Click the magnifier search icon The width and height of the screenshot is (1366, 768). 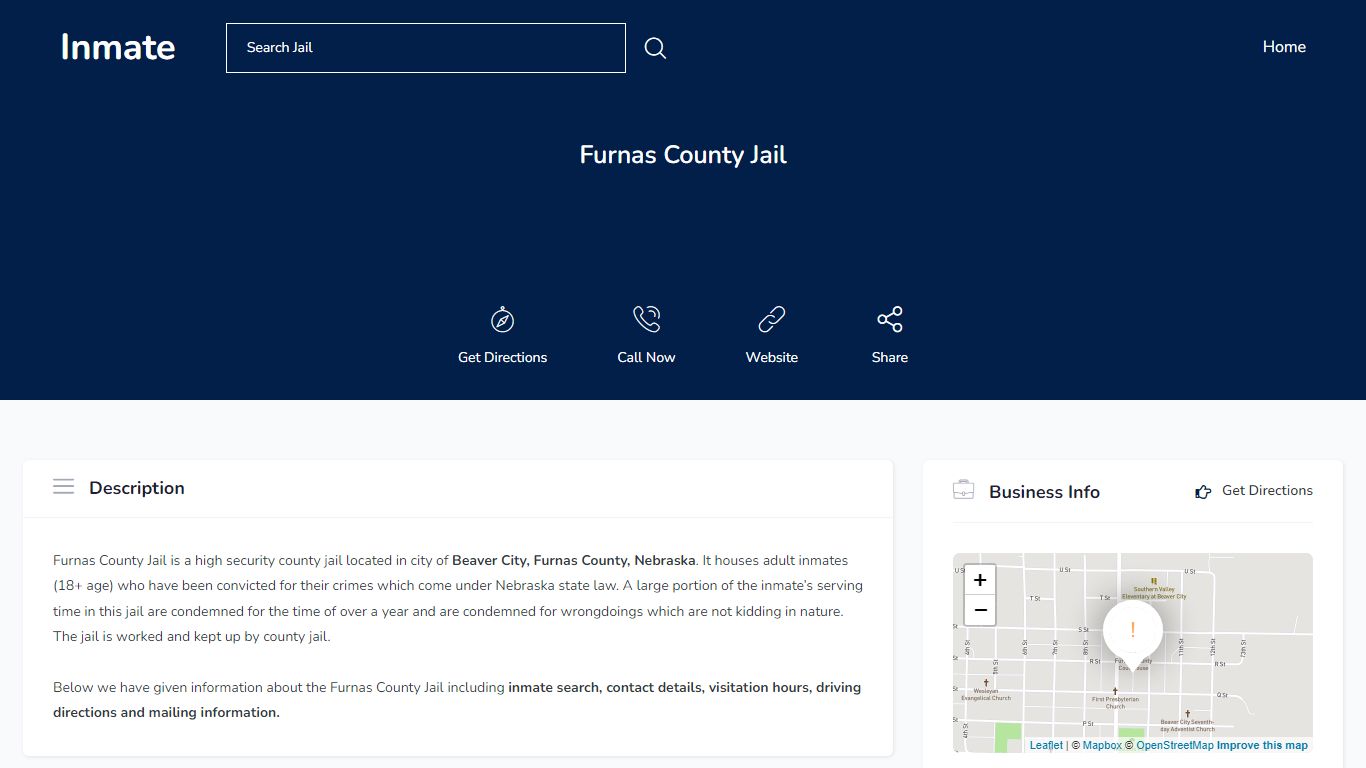click(655, 48)
